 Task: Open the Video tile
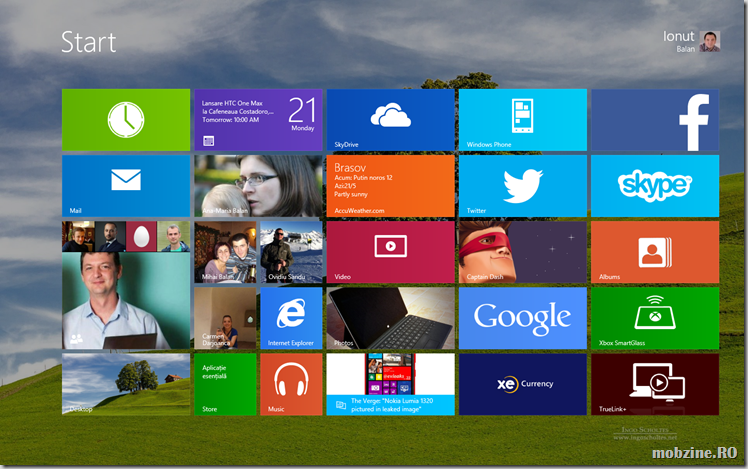coord(390,252)
